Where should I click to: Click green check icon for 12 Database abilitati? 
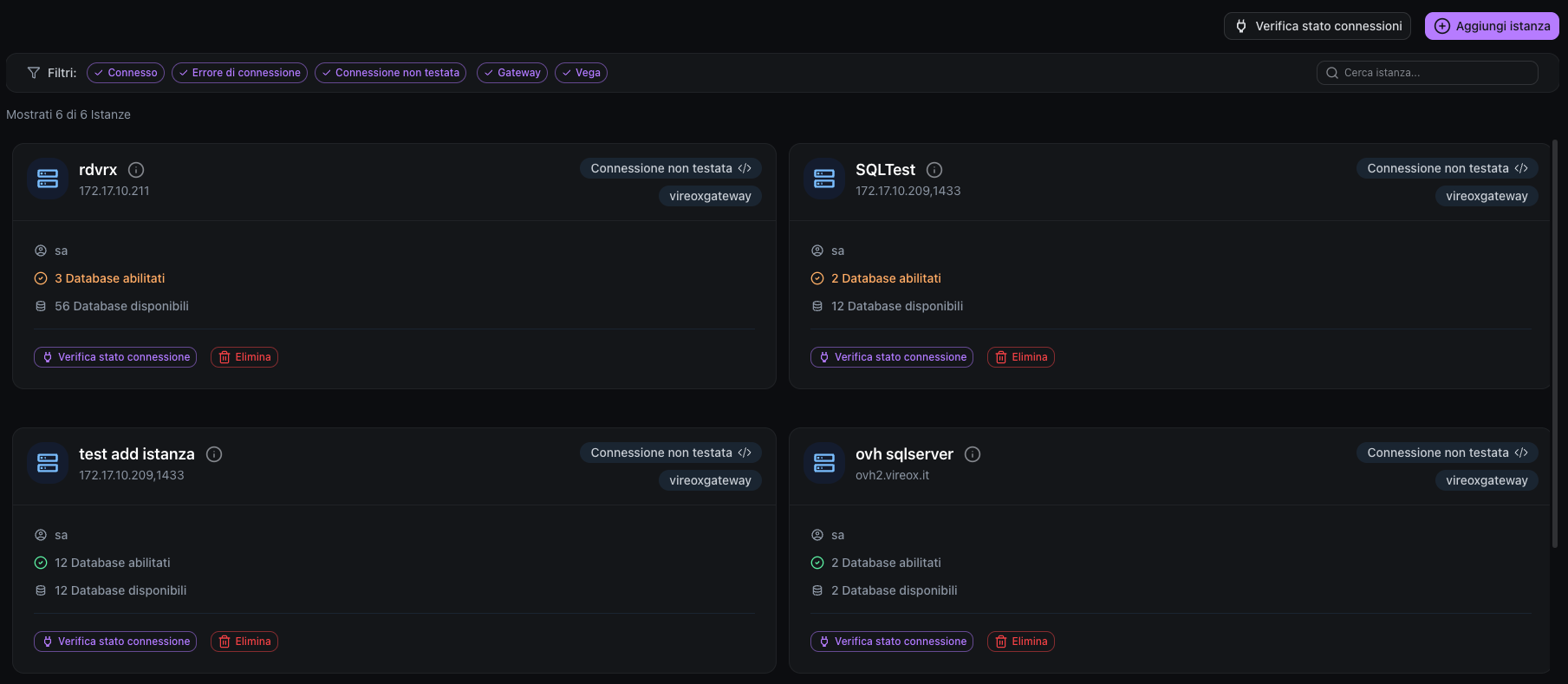pos(41,563)
